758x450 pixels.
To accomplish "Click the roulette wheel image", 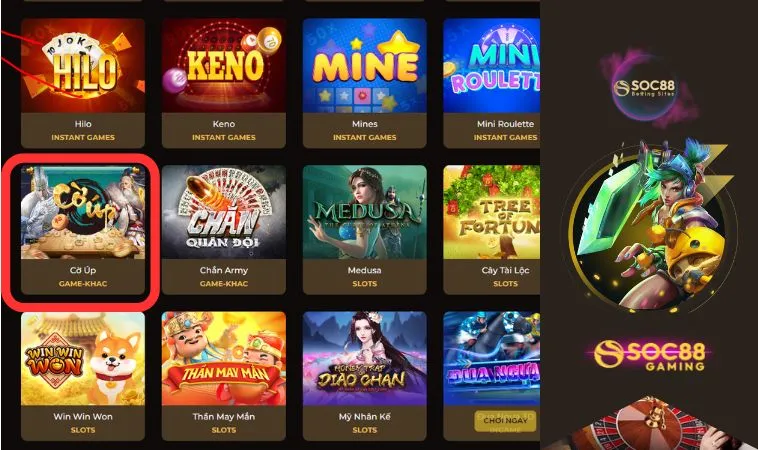I will click(649, 424).
